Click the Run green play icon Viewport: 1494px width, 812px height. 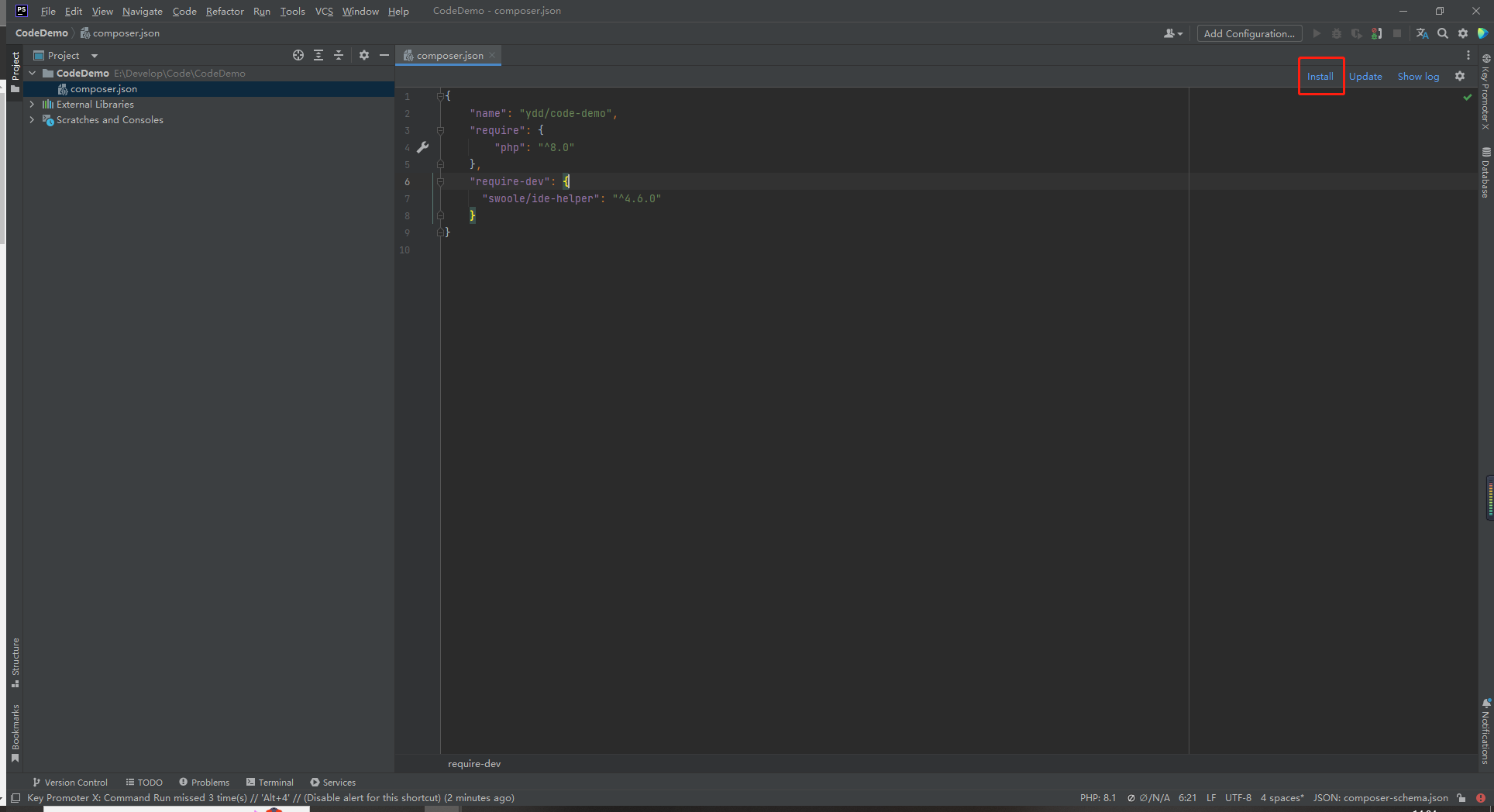click(1317, 33)
